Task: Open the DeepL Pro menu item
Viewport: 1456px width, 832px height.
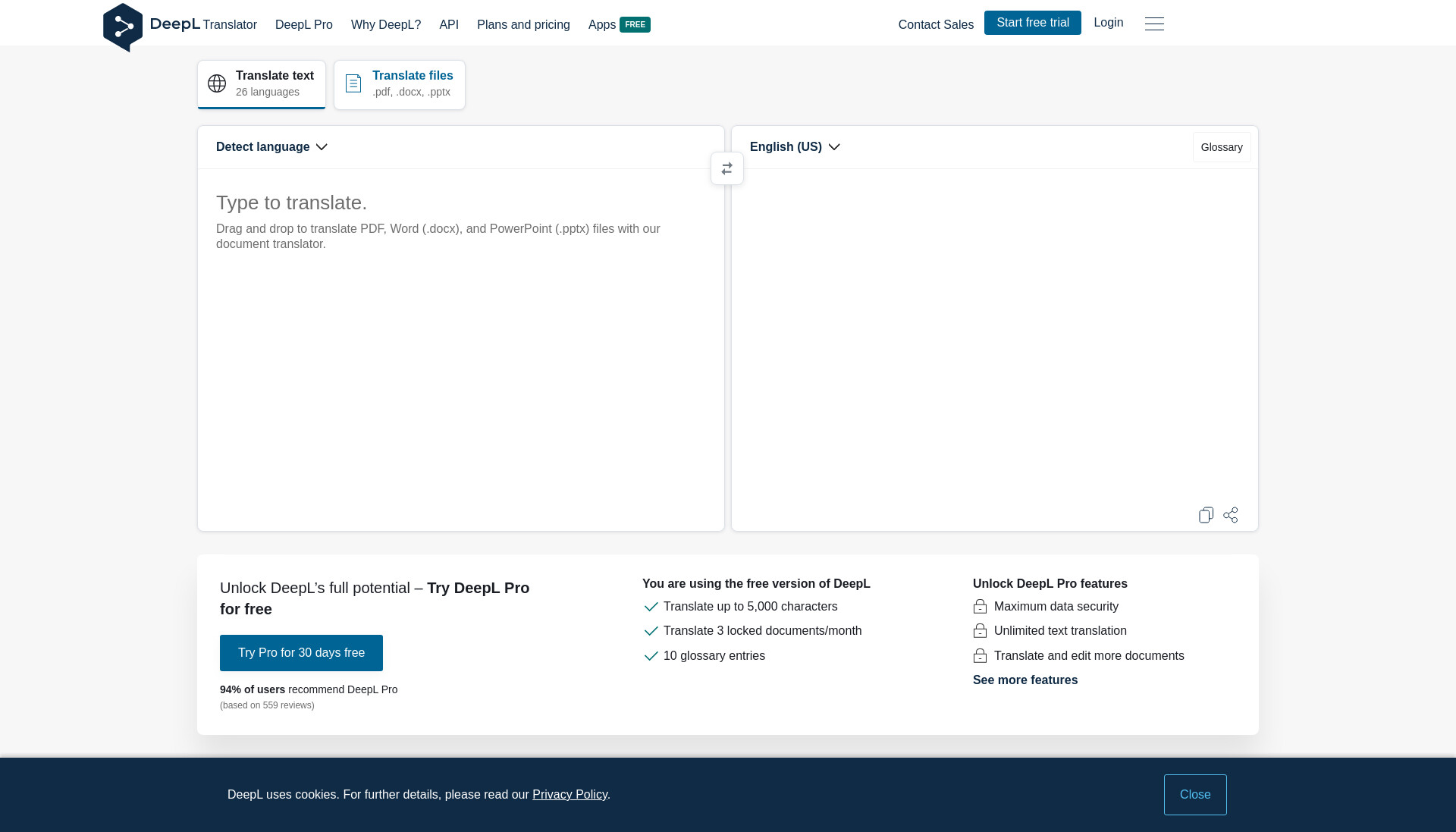Action: 304,24
